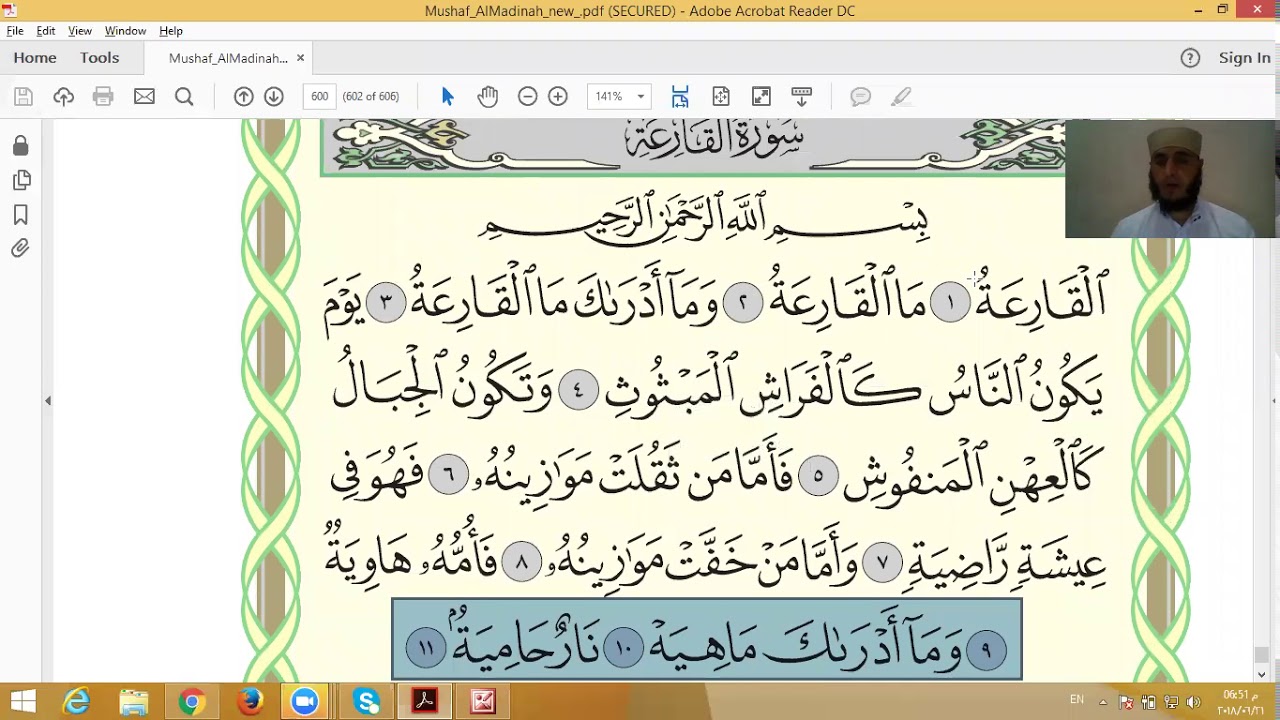
Task: Click the Sign In link
Action: coord(1244,58)
